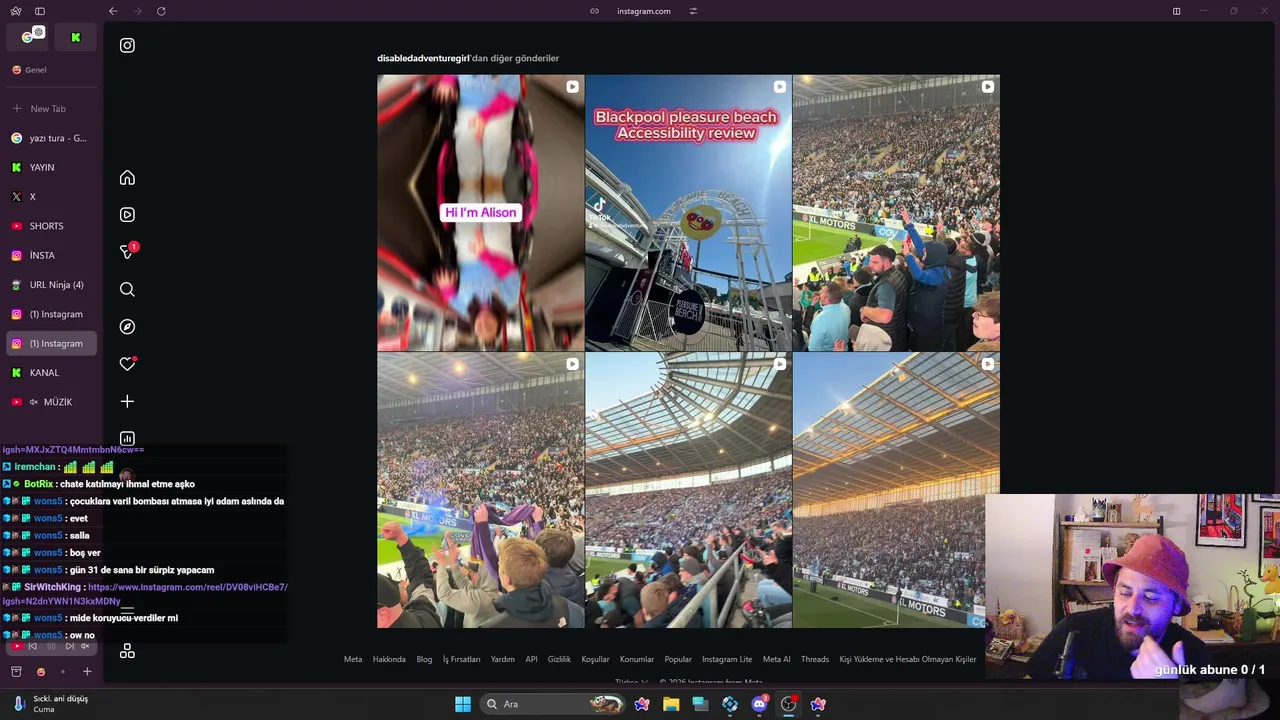Click the Threads footer link

click(815, 659)
